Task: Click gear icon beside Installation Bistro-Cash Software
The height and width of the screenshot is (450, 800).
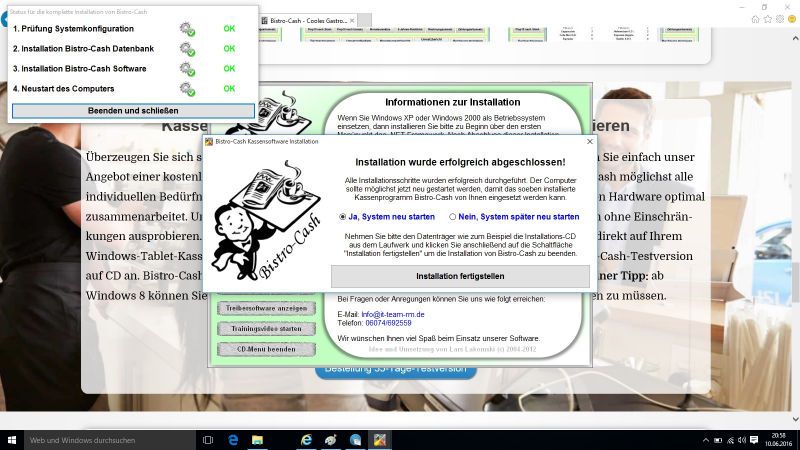Action: [x=187, y=69]
